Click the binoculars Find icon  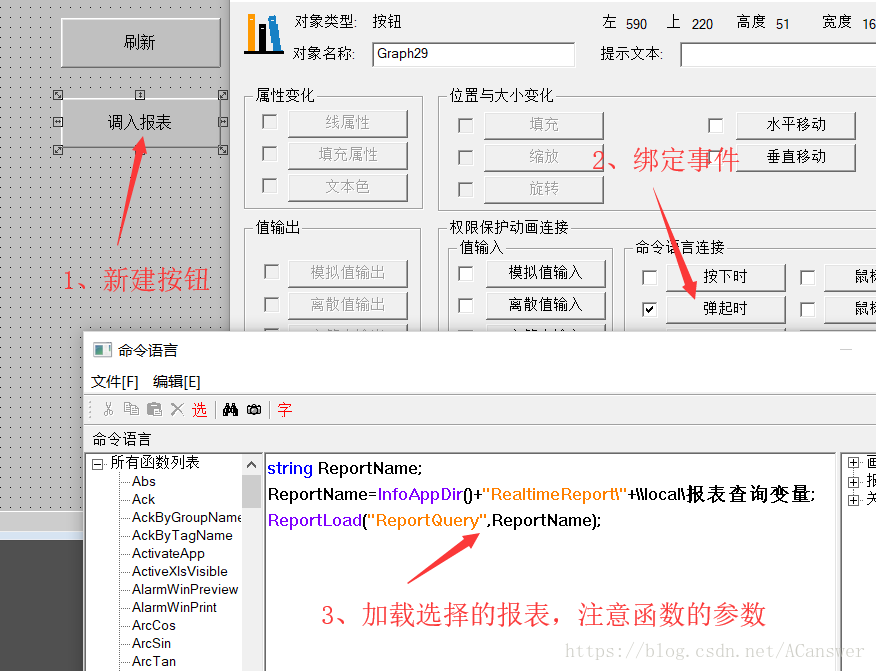point(230,410)
